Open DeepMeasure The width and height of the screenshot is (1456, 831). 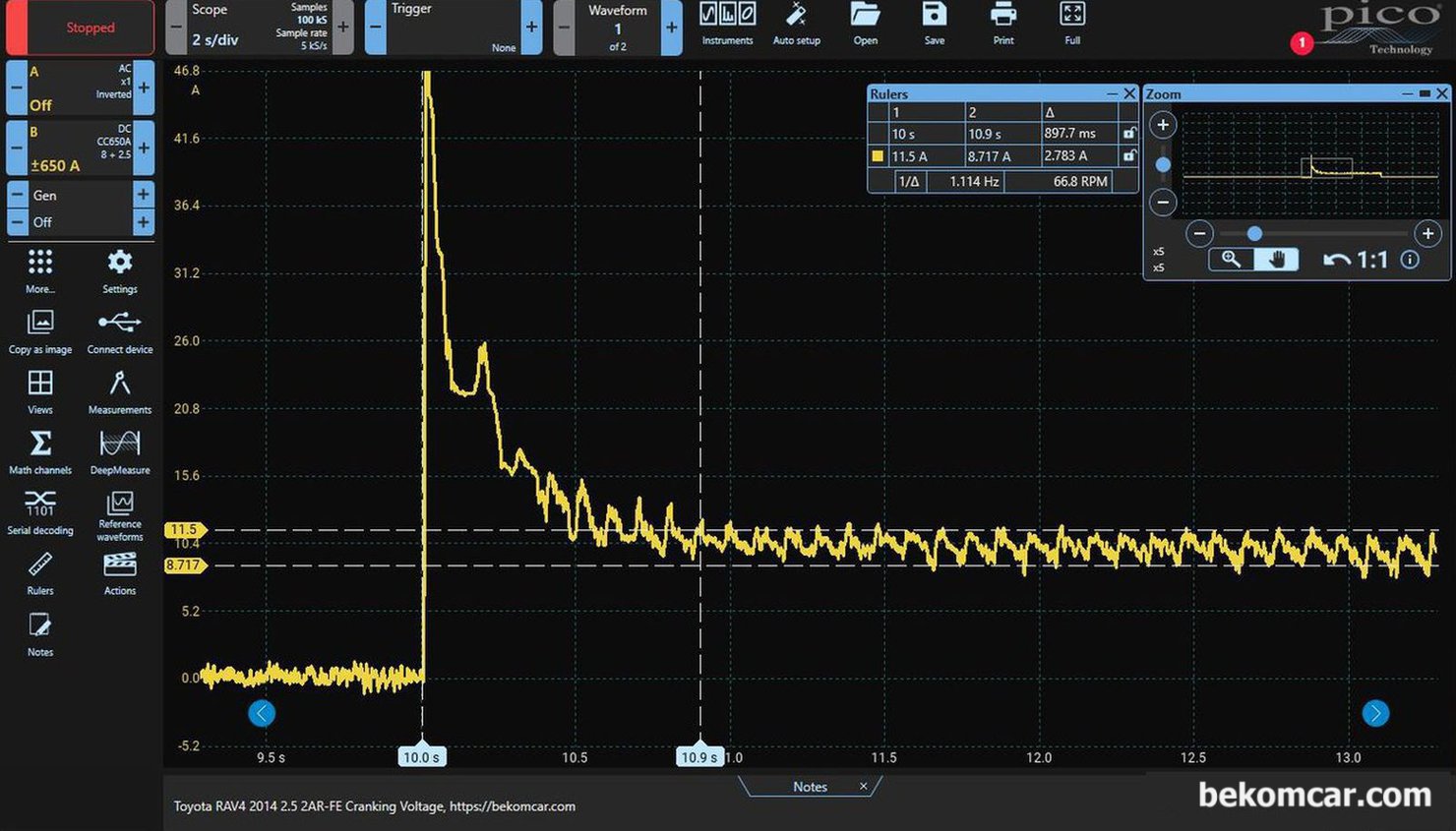point(120,453)
